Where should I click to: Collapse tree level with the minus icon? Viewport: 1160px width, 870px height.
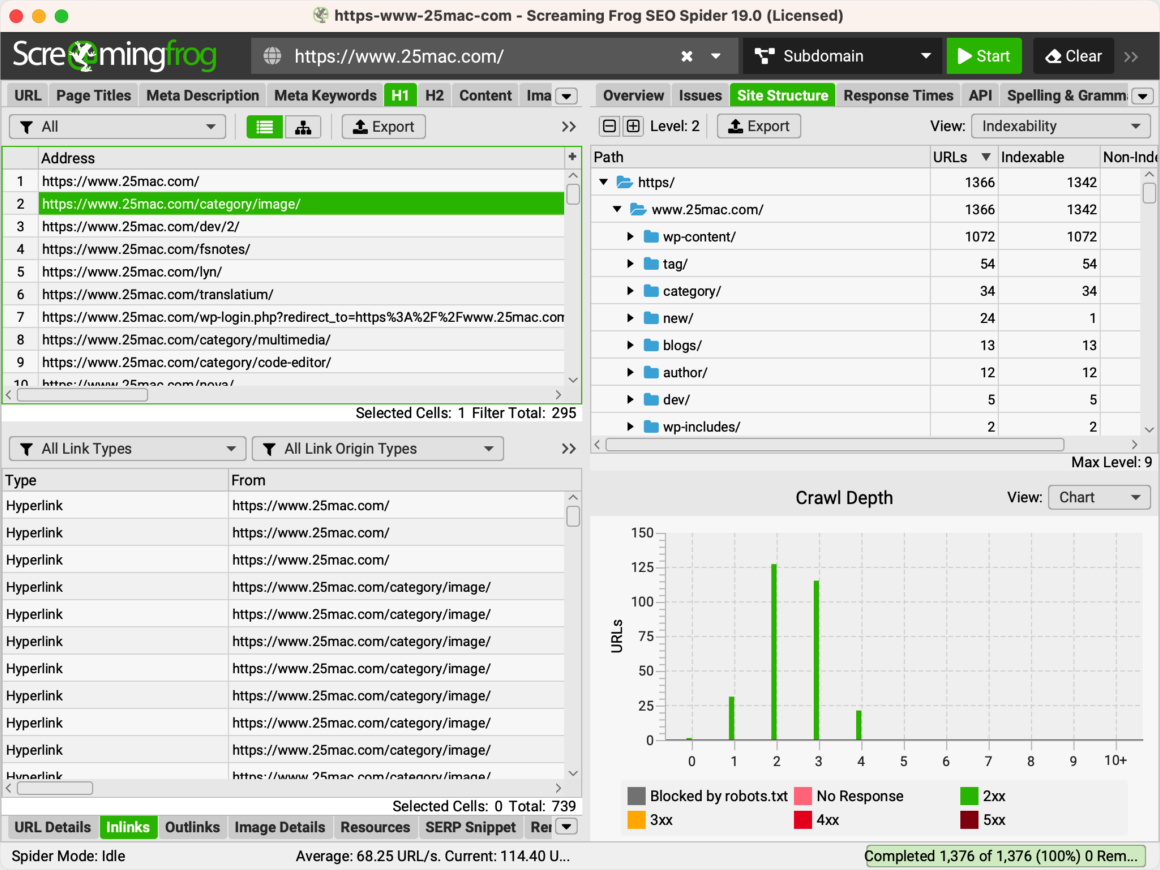coord(609,126)
